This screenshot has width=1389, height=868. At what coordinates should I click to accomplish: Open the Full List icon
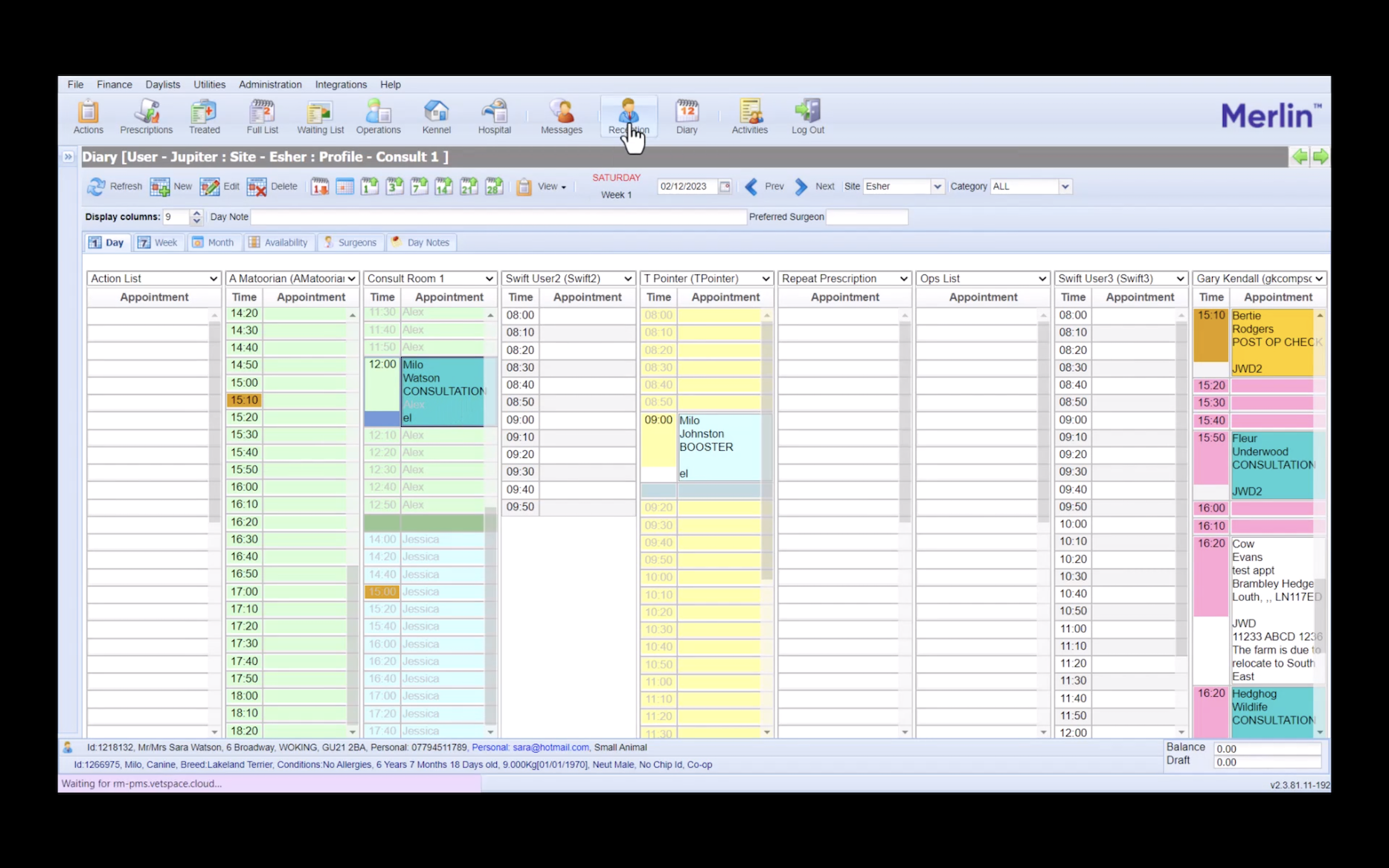point(262,117)
